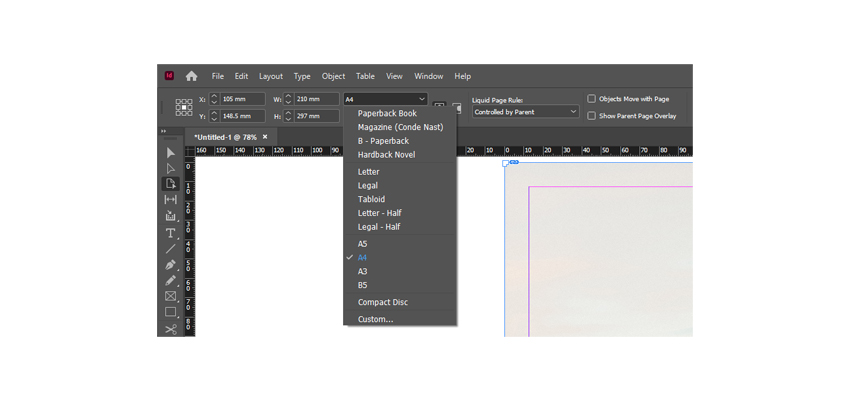Image resolution: width=850 pixels, height=400 pixels.
Task: Open the Object menu
Action: 333,76
